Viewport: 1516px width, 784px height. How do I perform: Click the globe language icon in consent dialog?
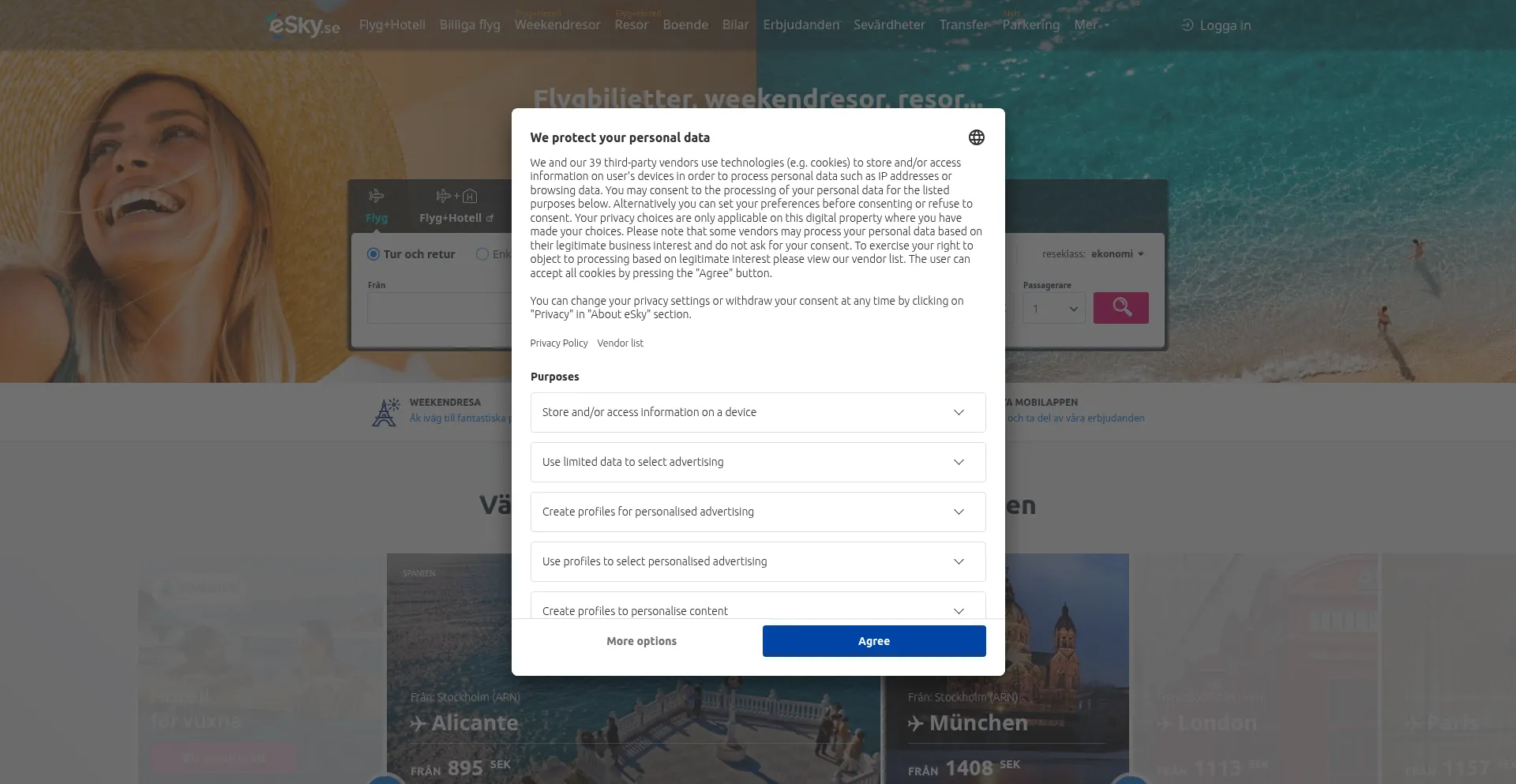(977, 137)
